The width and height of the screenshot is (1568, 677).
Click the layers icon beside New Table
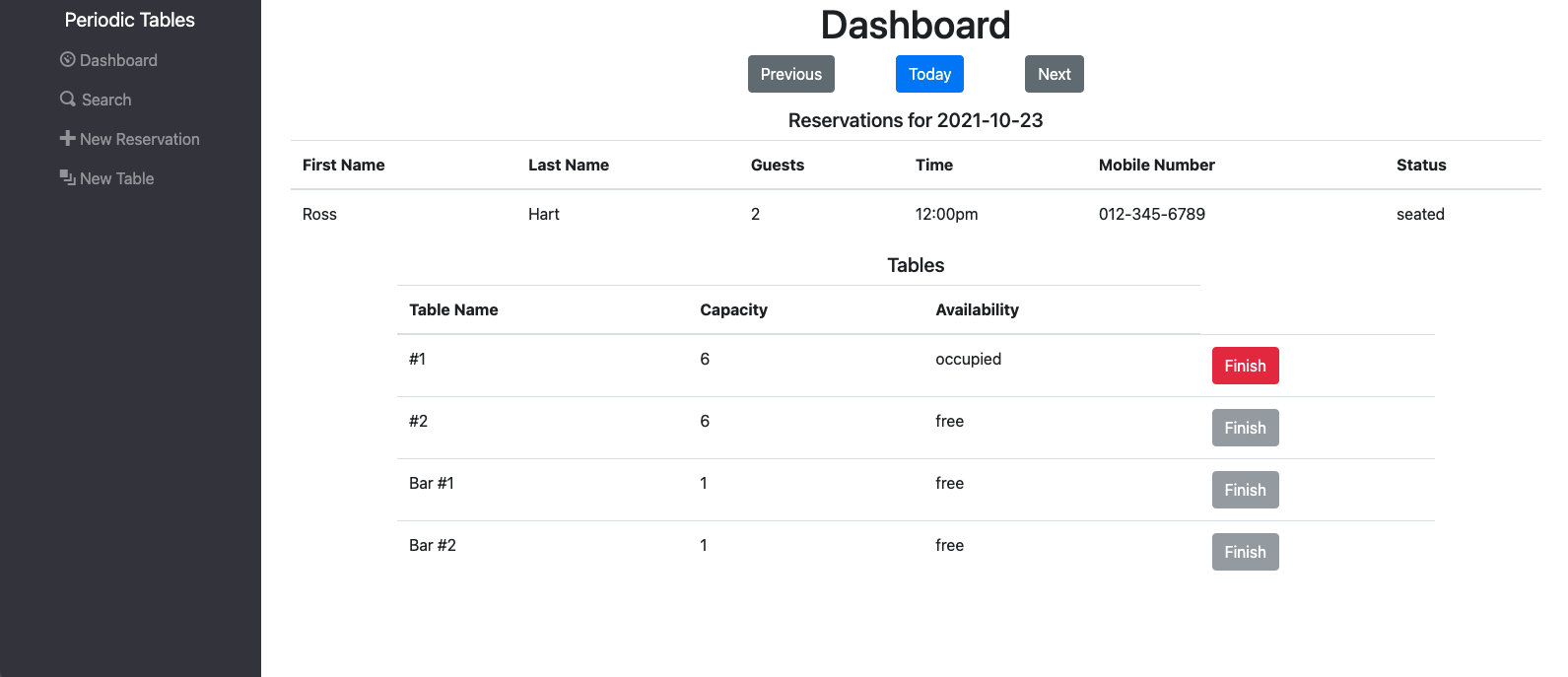point(68,177)
